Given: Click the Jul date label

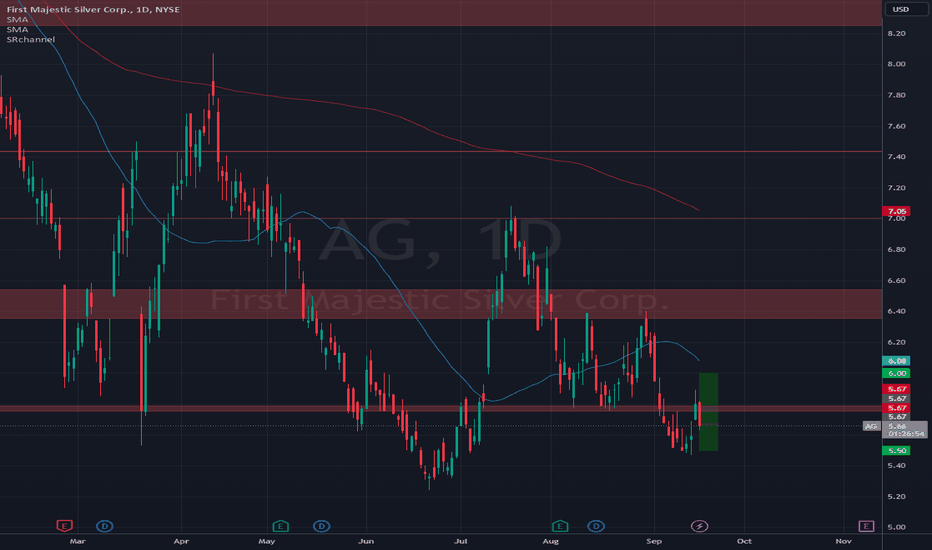Looking at the screenshot, I should coord(461,541).
